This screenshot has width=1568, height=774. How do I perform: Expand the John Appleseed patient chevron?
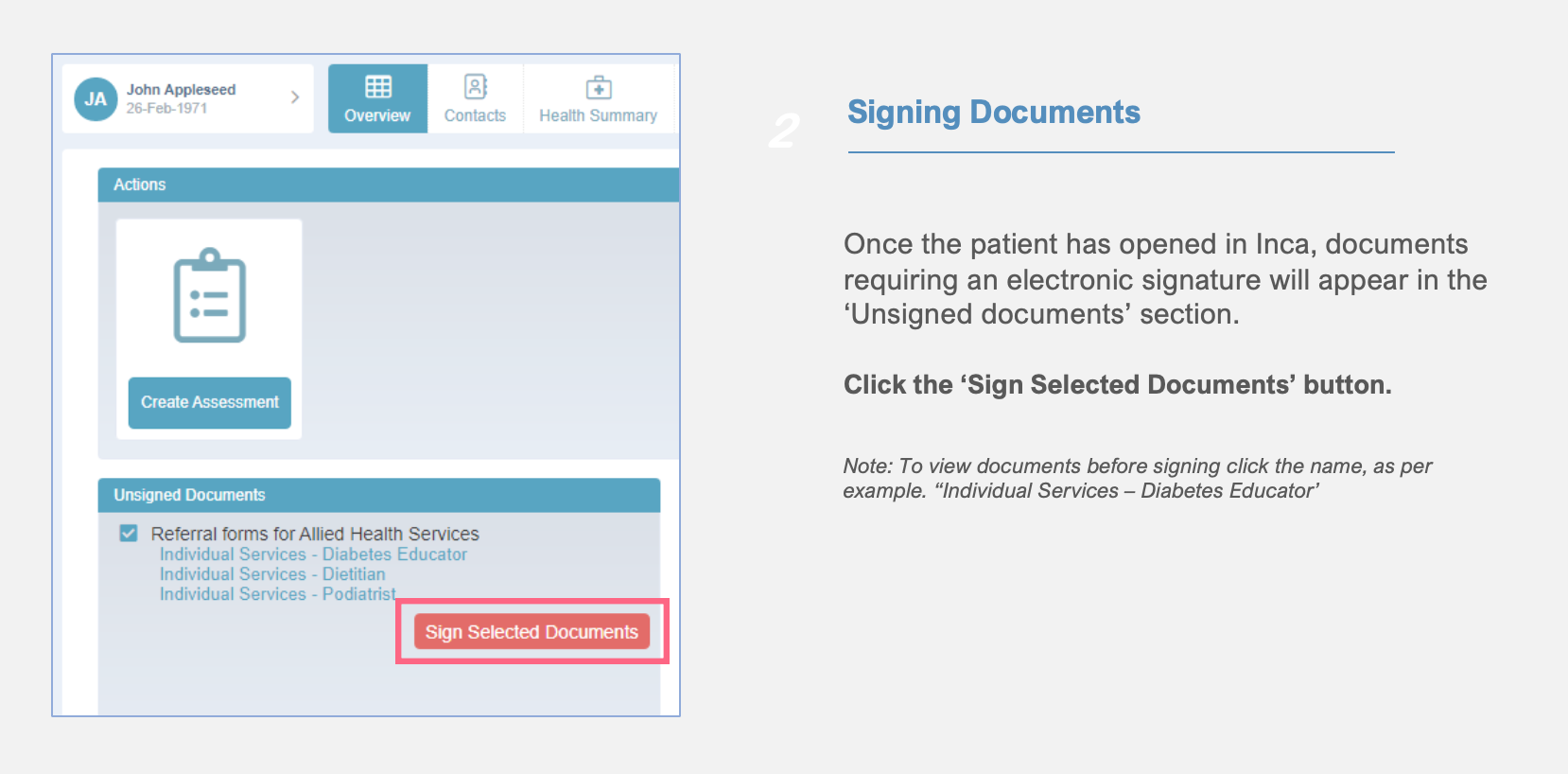(295, 97)
